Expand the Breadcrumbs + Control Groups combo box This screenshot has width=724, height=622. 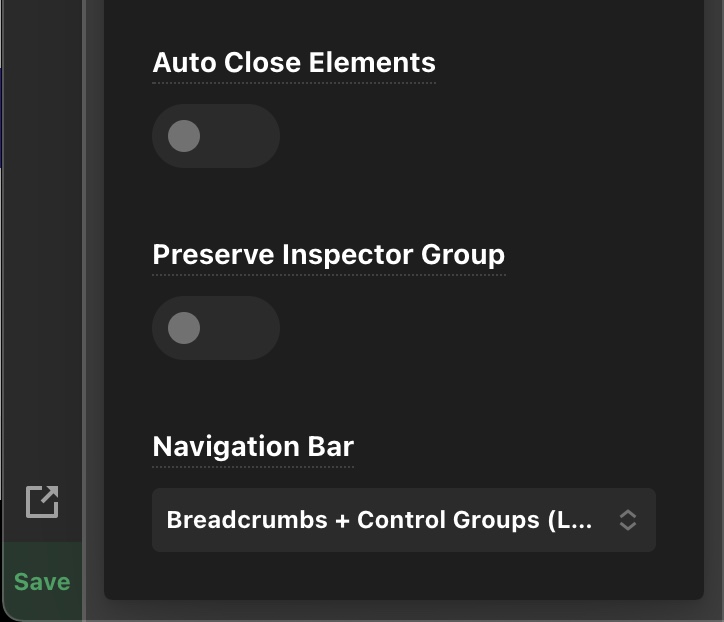(x=404, y=520)
